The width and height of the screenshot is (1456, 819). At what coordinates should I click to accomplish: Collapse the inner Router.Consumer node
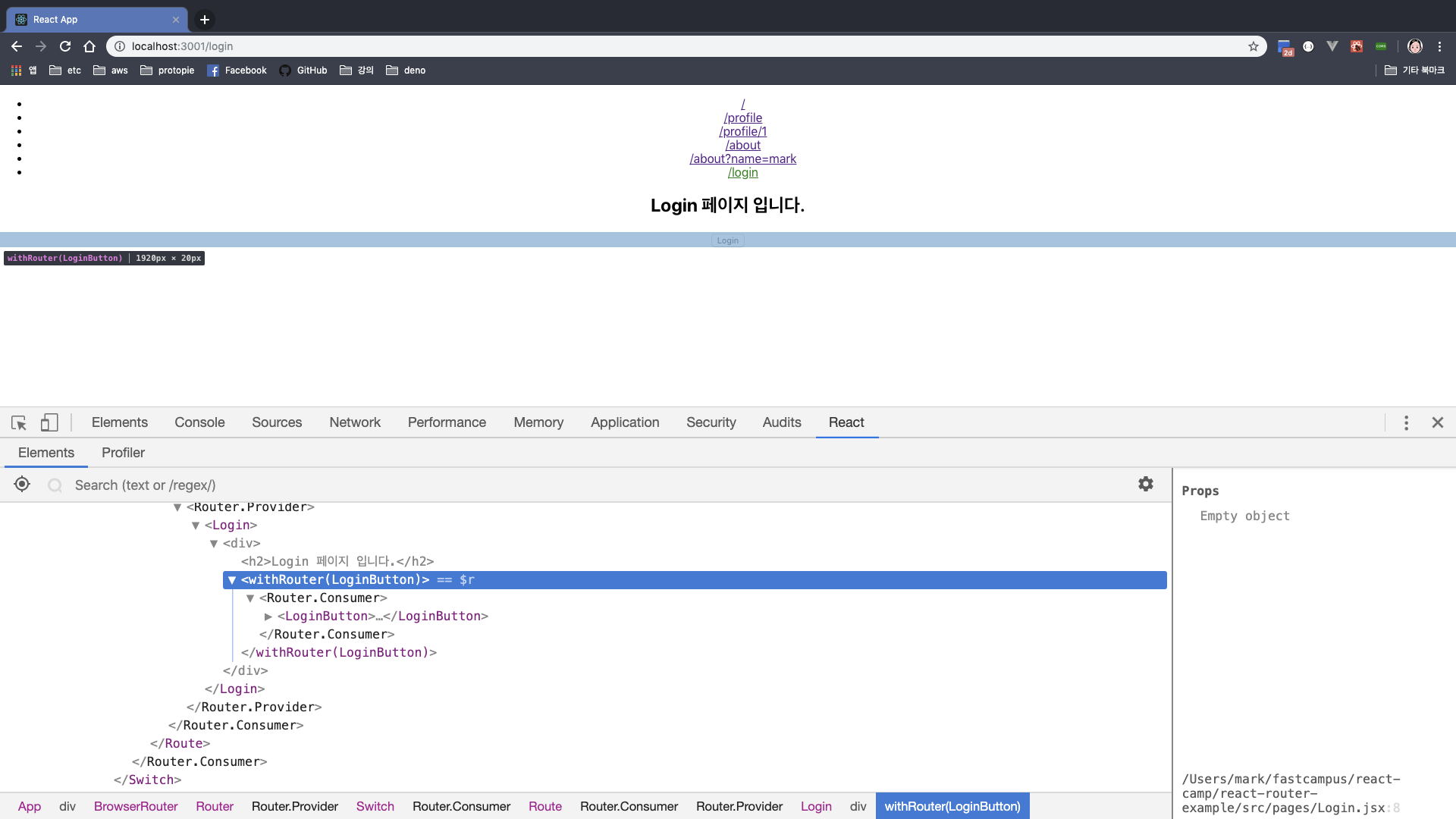(250, 598)
